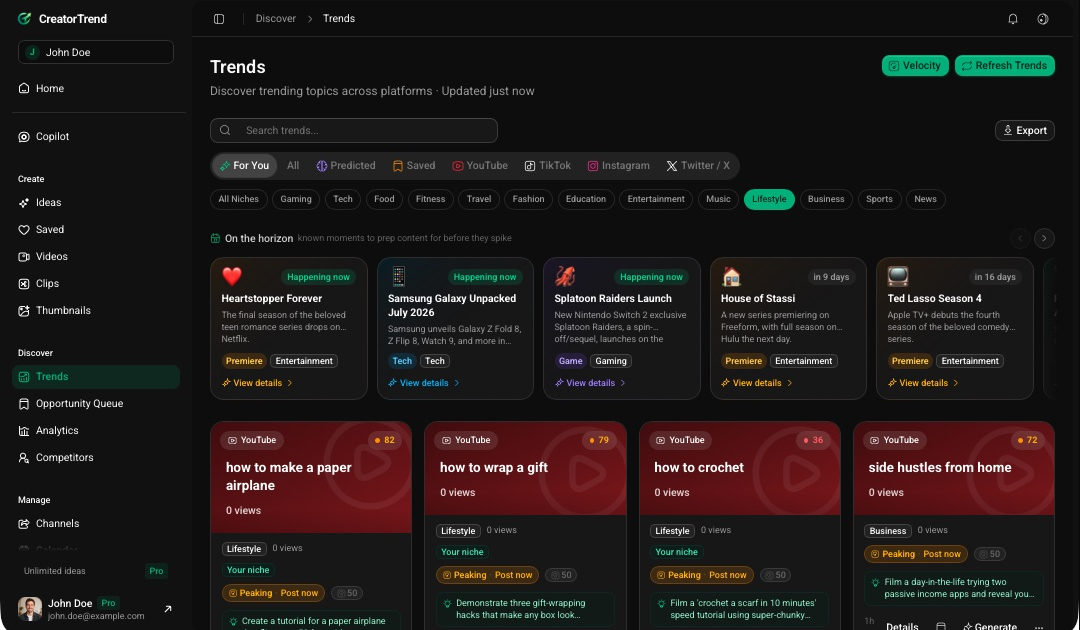Screen dimensions: 1080x630
Task: Switch to the Predicted tab
Action: tap(346, 165)
